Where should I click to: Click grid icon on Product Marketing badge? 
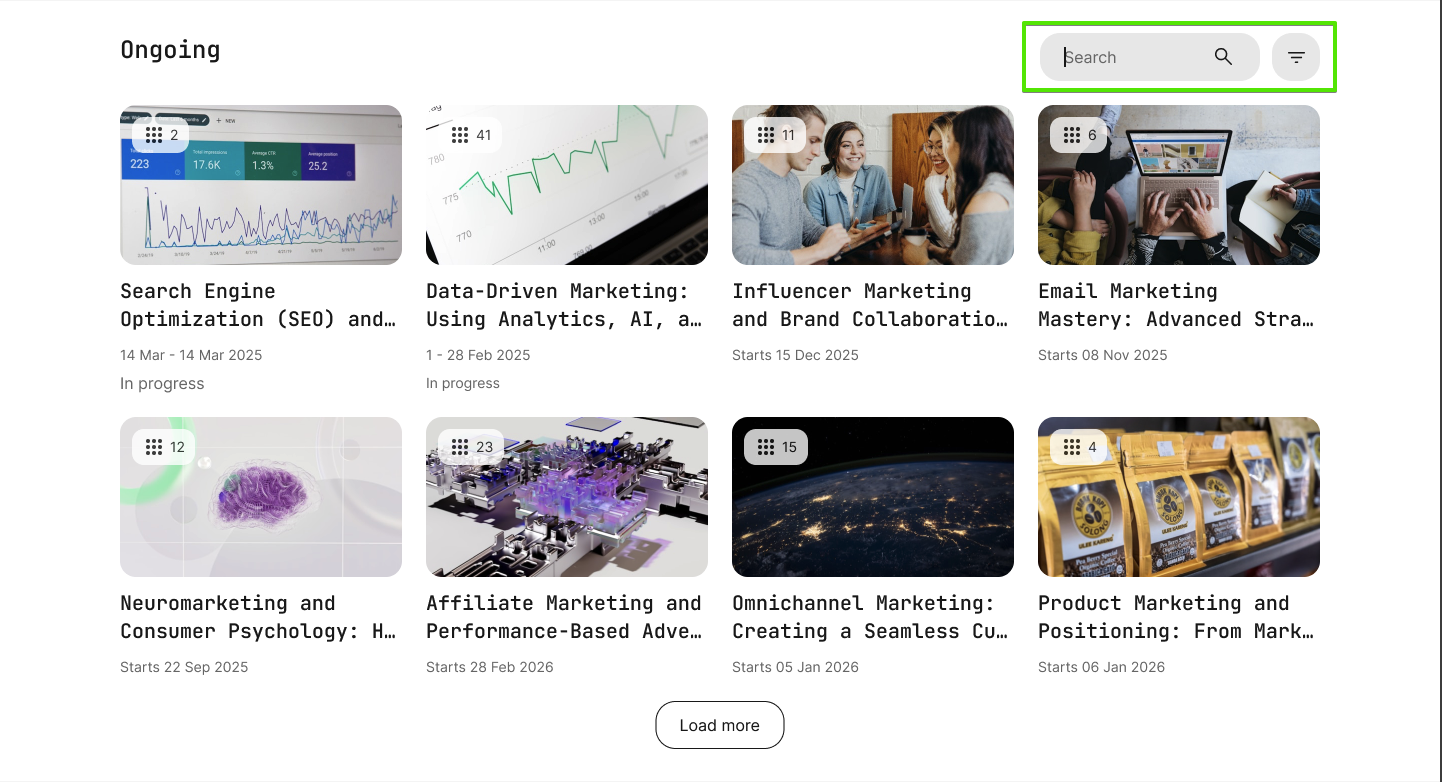tap(1072, 447)
